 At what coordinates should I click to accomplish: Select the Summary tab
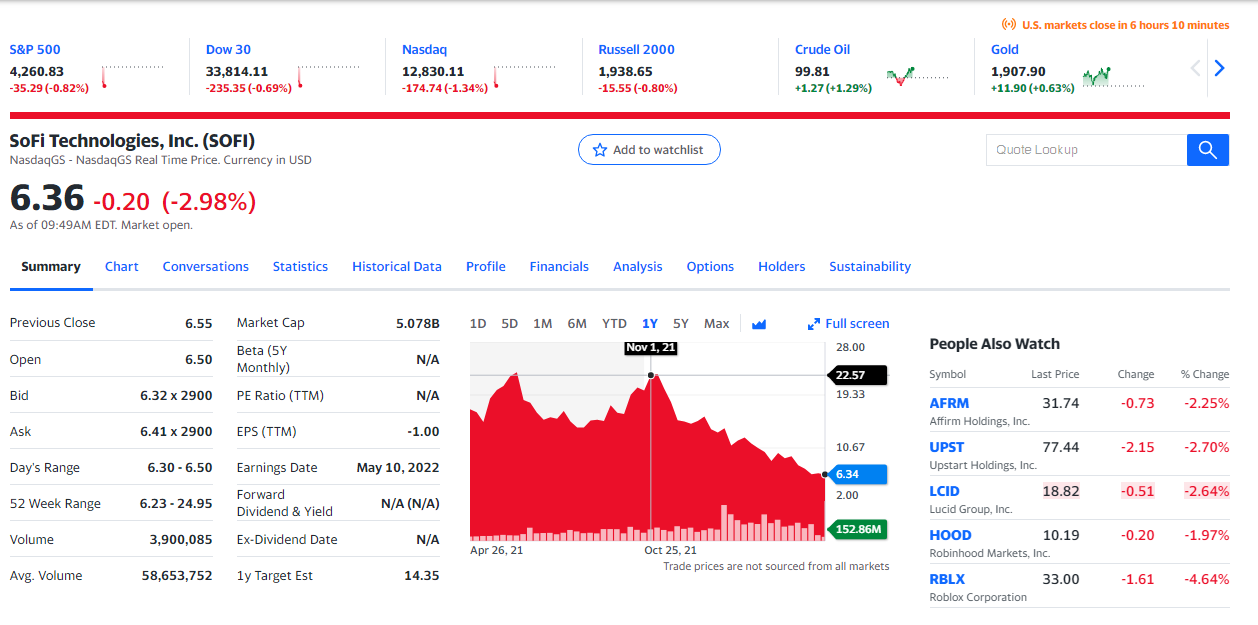point(51,267)
